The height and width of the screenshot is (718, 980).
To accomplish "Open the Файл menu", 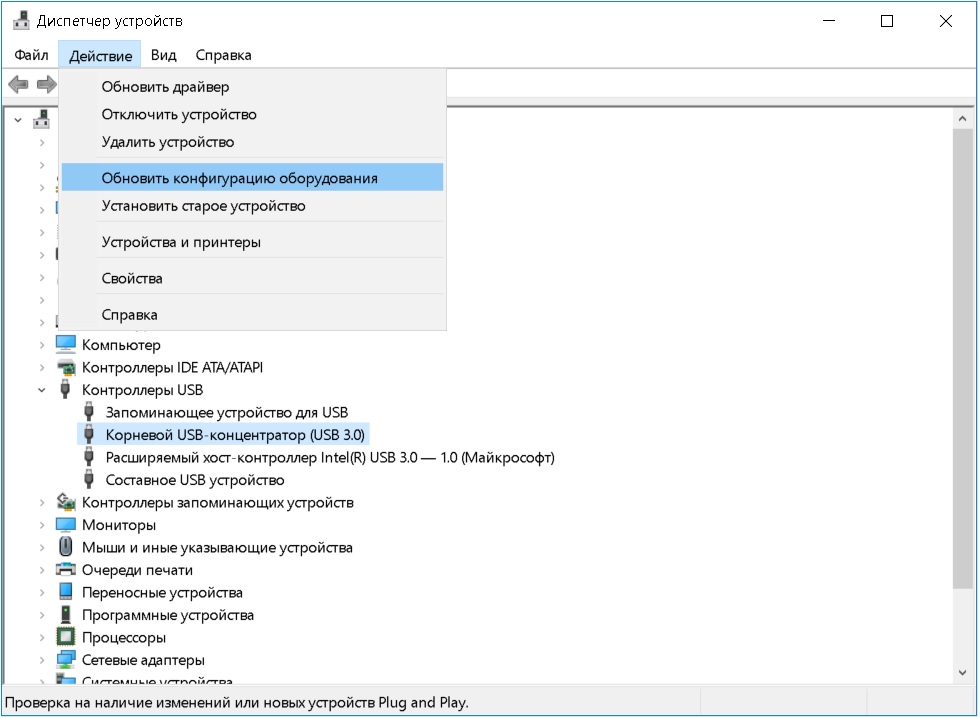I will [x=32, y=55].
